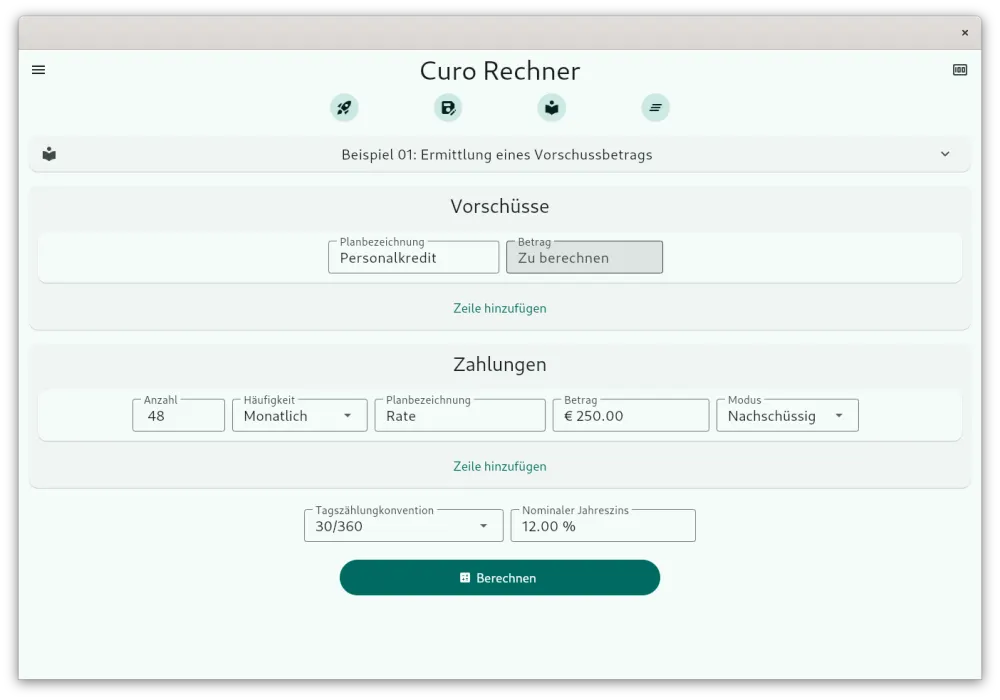Expand the Beispiel 01 chevron
This screenshot has width=1000, height=700.
pos(945,154)
